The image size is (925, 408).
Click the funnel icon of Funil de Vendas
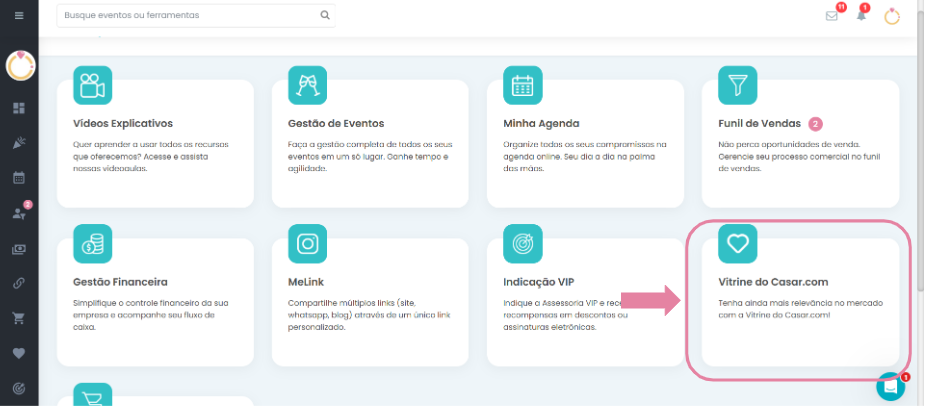click(737, 85)
